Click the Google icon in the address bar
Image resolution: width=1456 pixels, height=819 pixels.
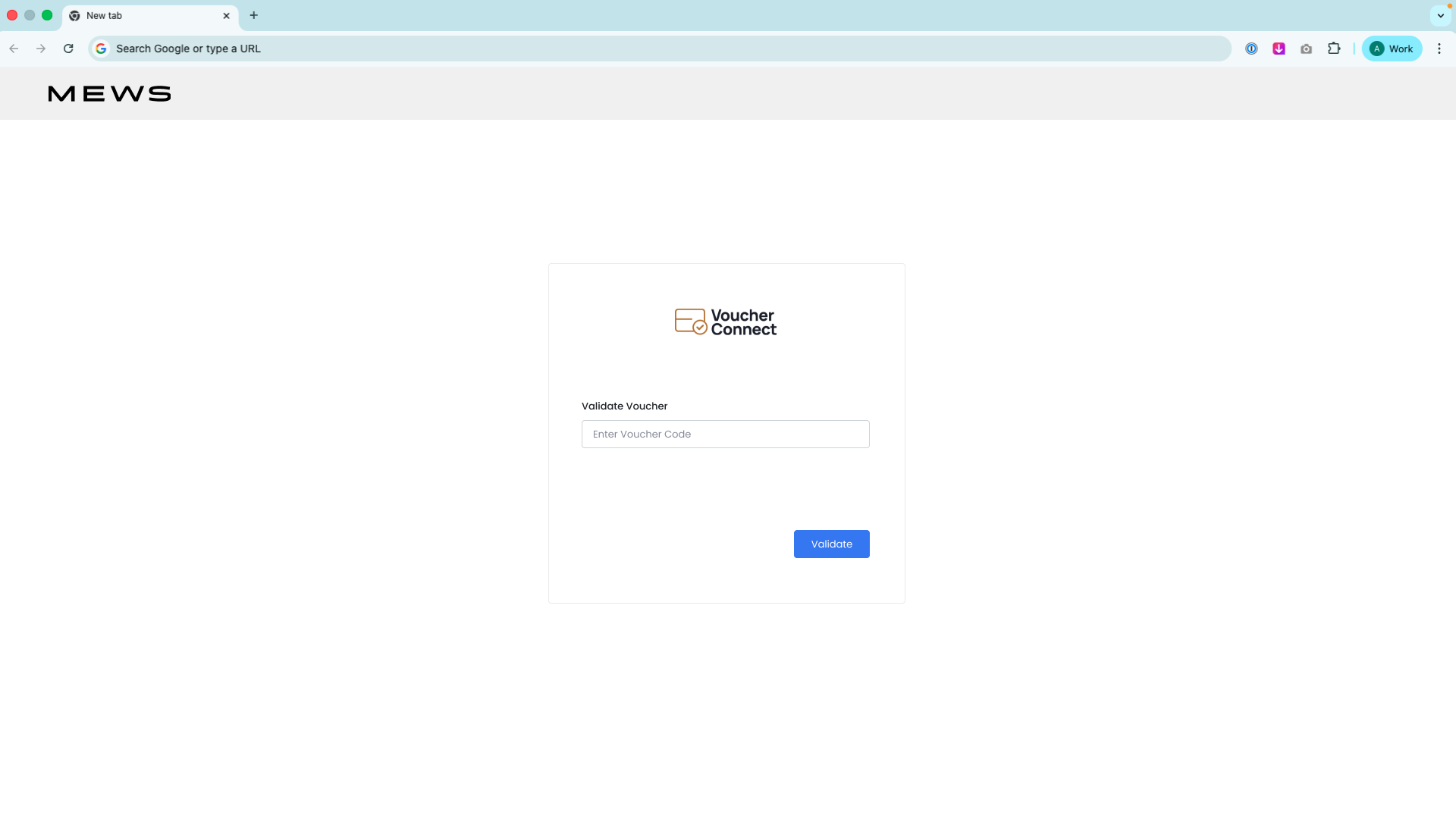pyautogui.click(x=101, y=49)
